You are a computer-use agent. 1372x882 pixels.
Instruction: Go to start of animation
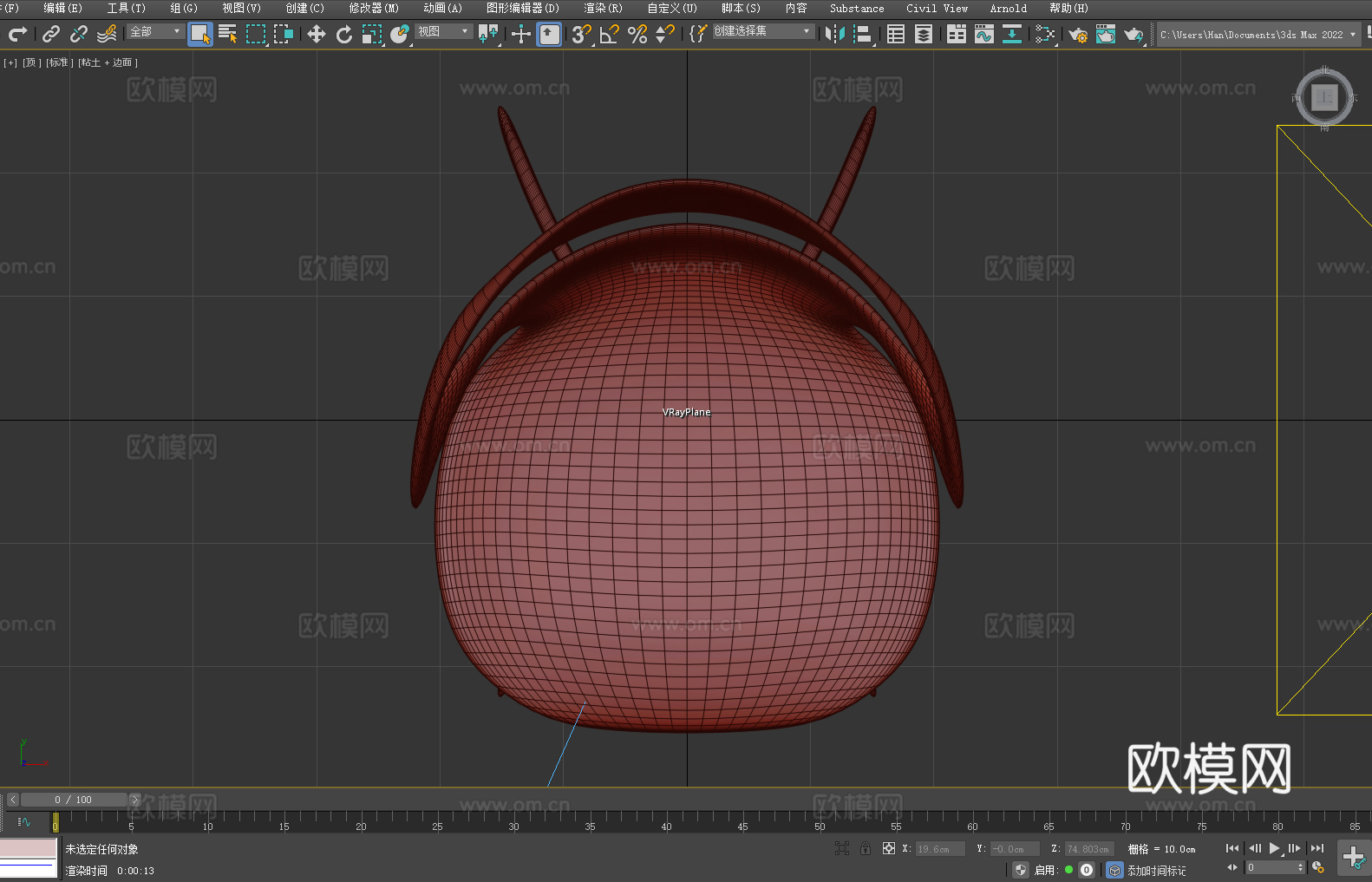[x=1232, y=848]
